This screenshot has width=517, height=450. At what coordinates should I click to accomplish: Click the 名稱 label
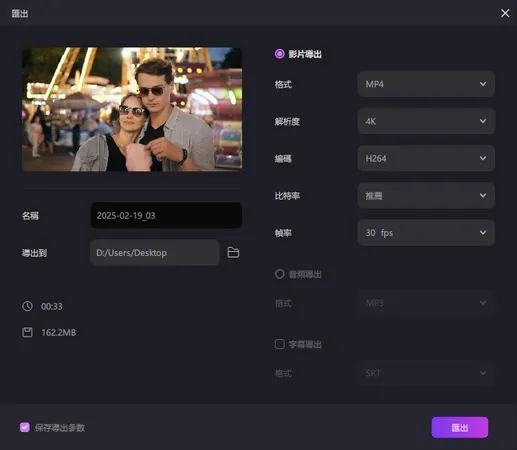[30, 216]
